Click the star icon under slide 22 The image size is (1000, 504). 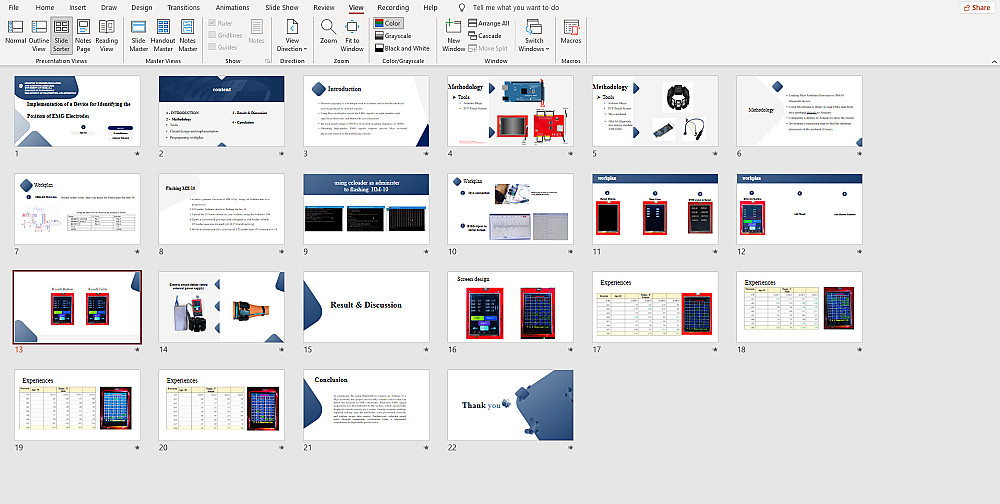tap(570, 448)
